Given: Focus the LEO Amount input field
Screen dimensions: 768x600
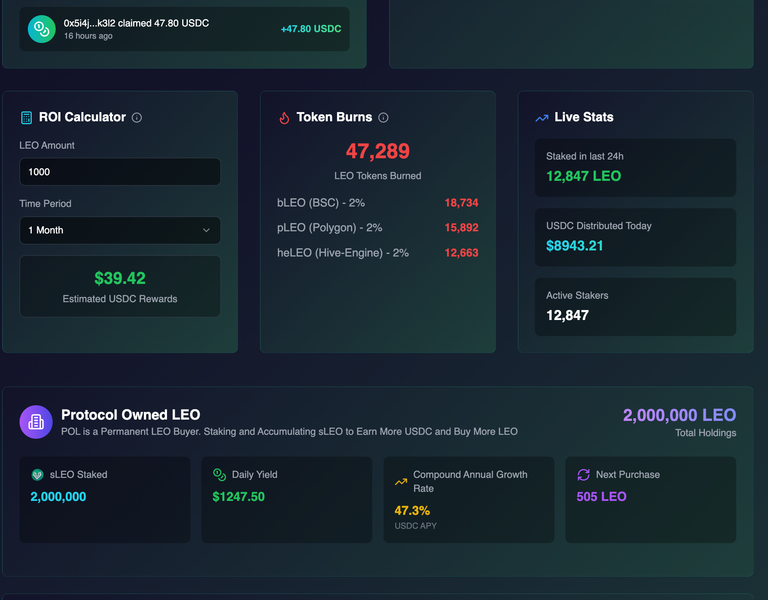Looking at the screenshot, I should coord(120,172).
